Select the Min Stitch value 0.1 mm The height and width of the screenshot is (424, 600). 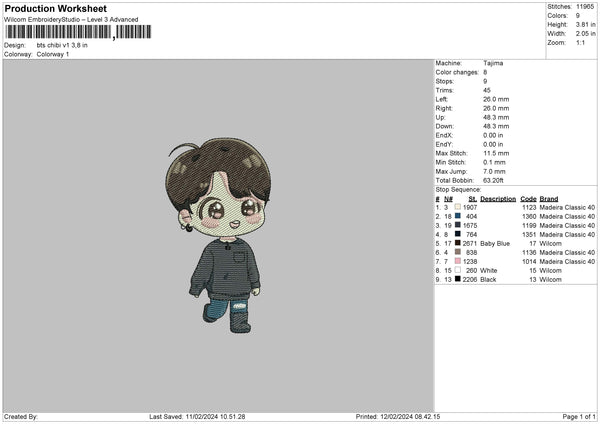click(x=494, y=162)
